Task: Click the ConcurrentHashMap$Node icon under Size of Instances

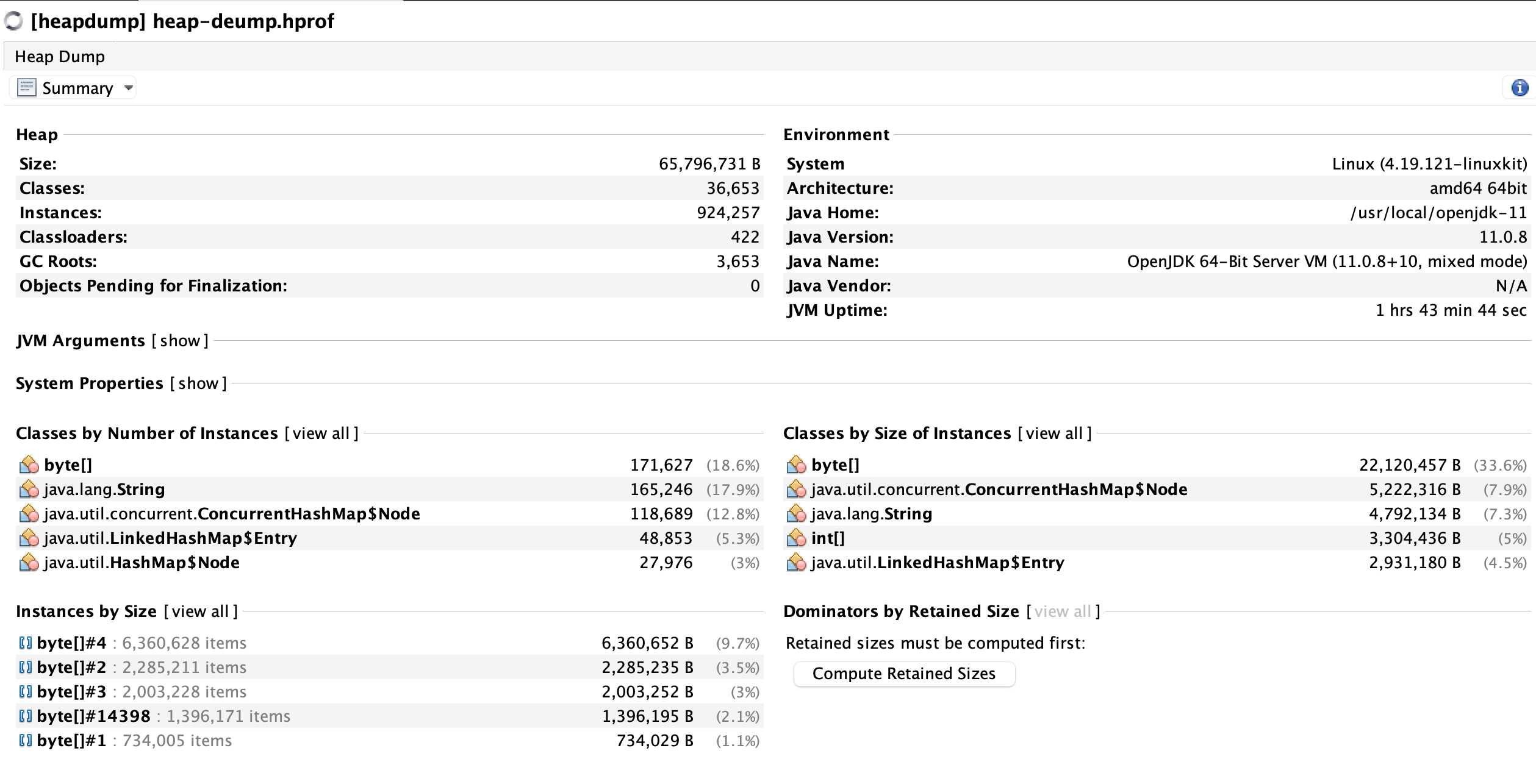Action: click(x=796, y=490)
